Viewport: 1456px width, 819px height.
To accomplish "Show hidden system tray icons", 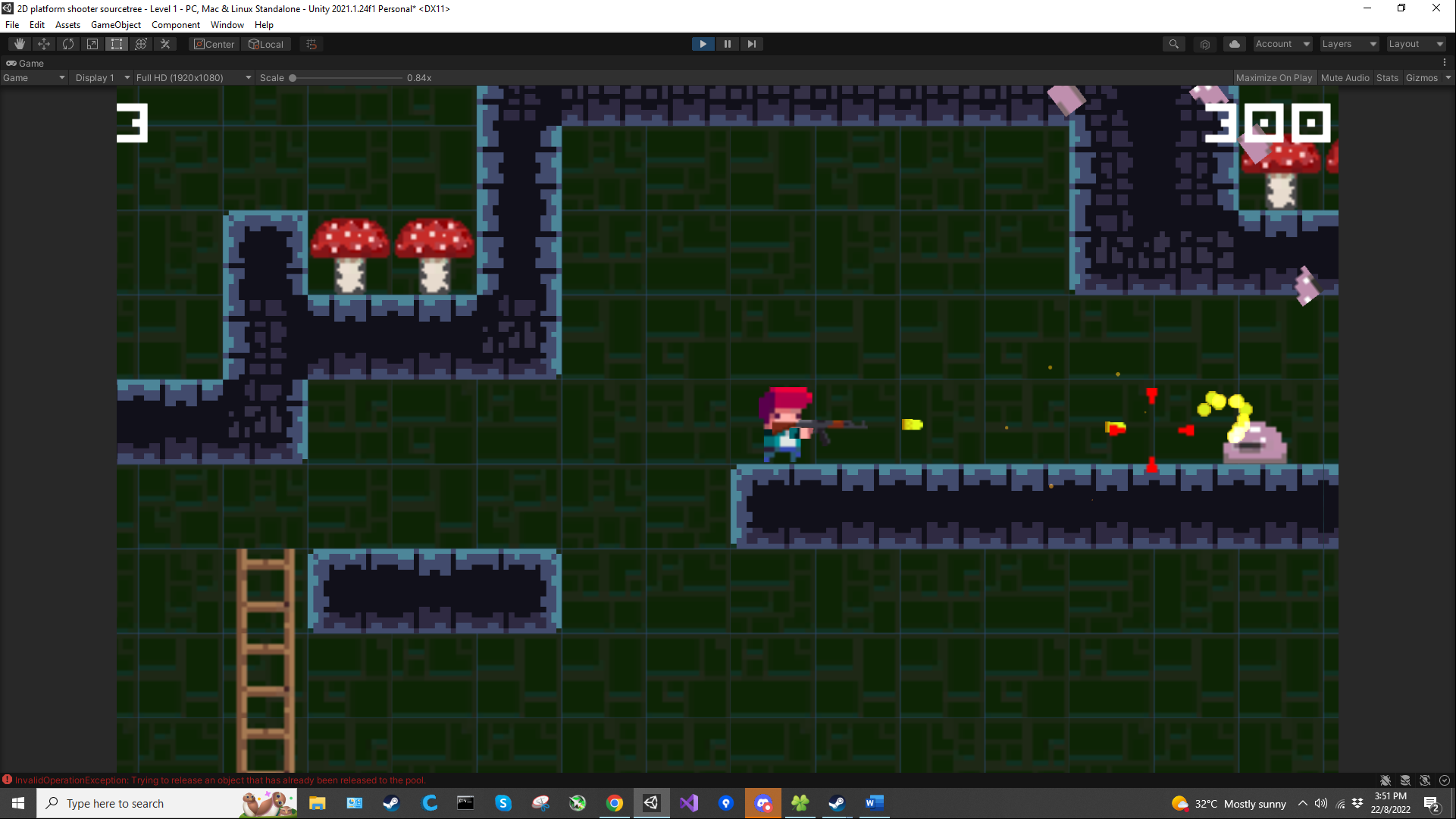I will [1302, 803].
